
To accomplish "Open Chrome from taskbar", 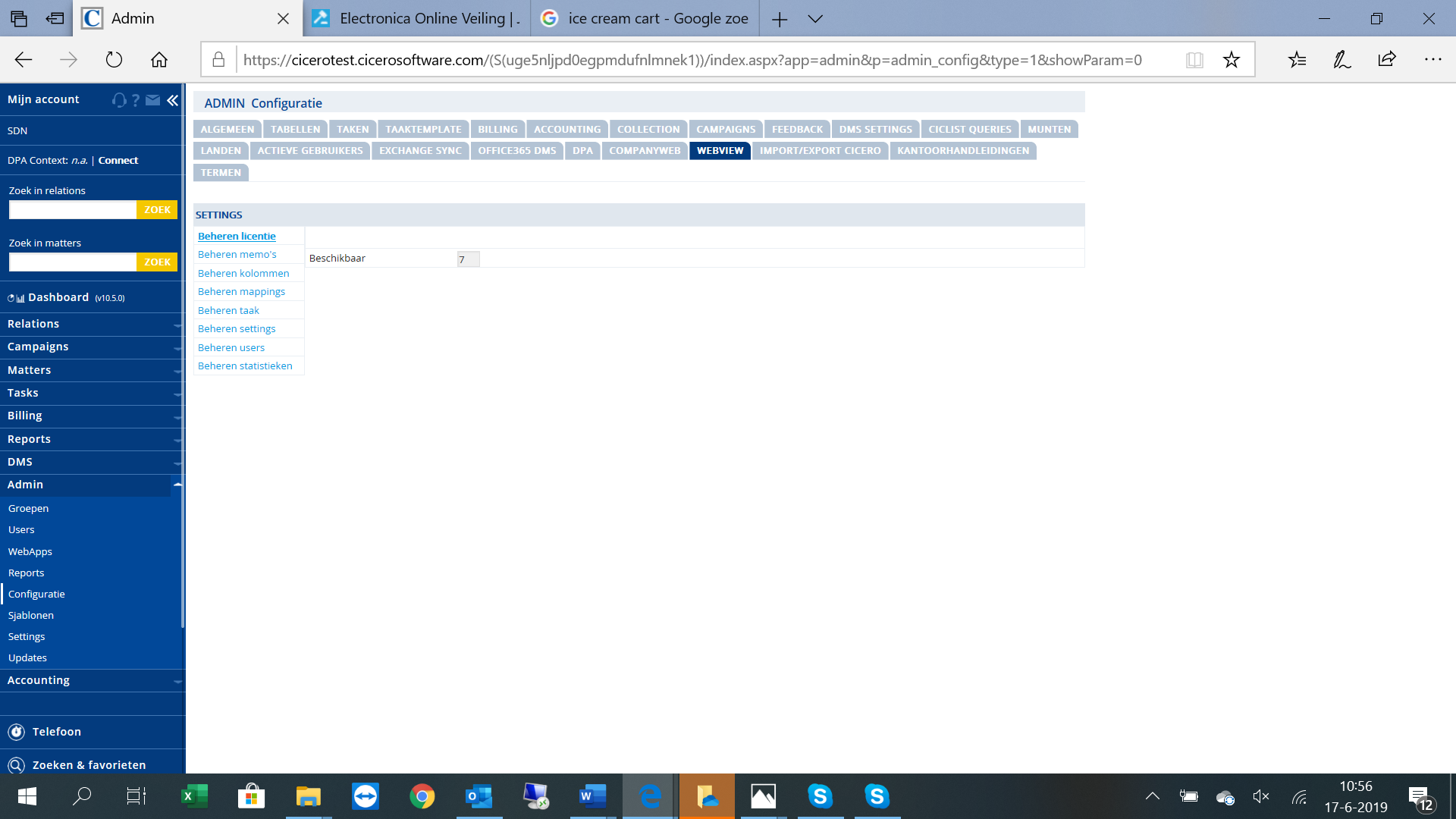I will [x=422, y=796].
